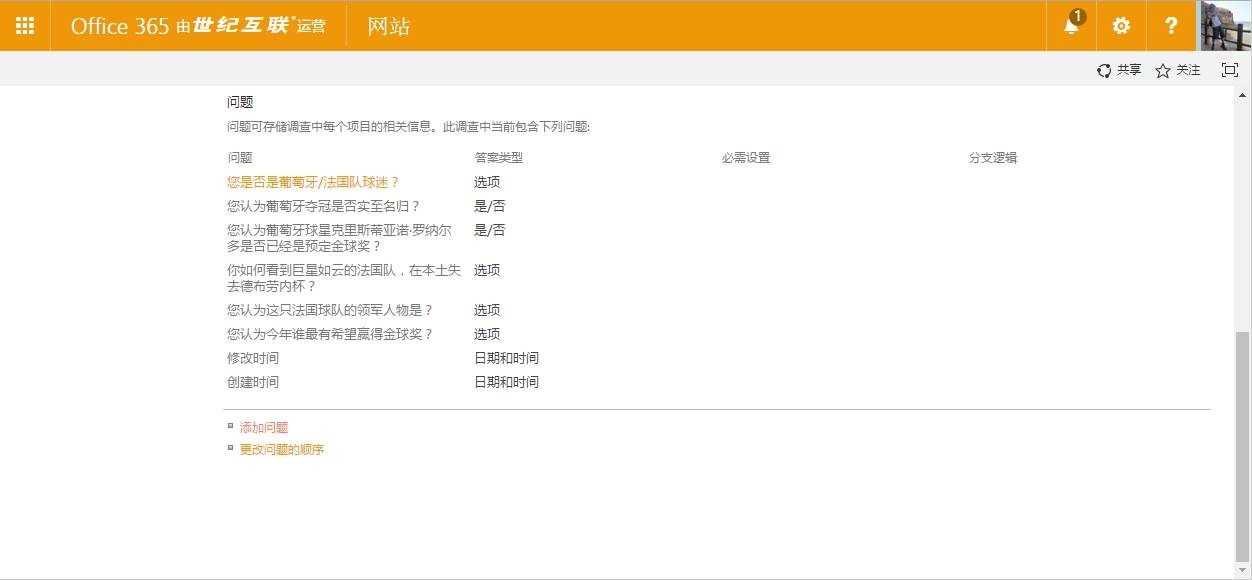Image resolution: width=1252 pixels, height=580 pixels.
Task: Enter focus mode with the expand icon
Action: point(1229,70)
